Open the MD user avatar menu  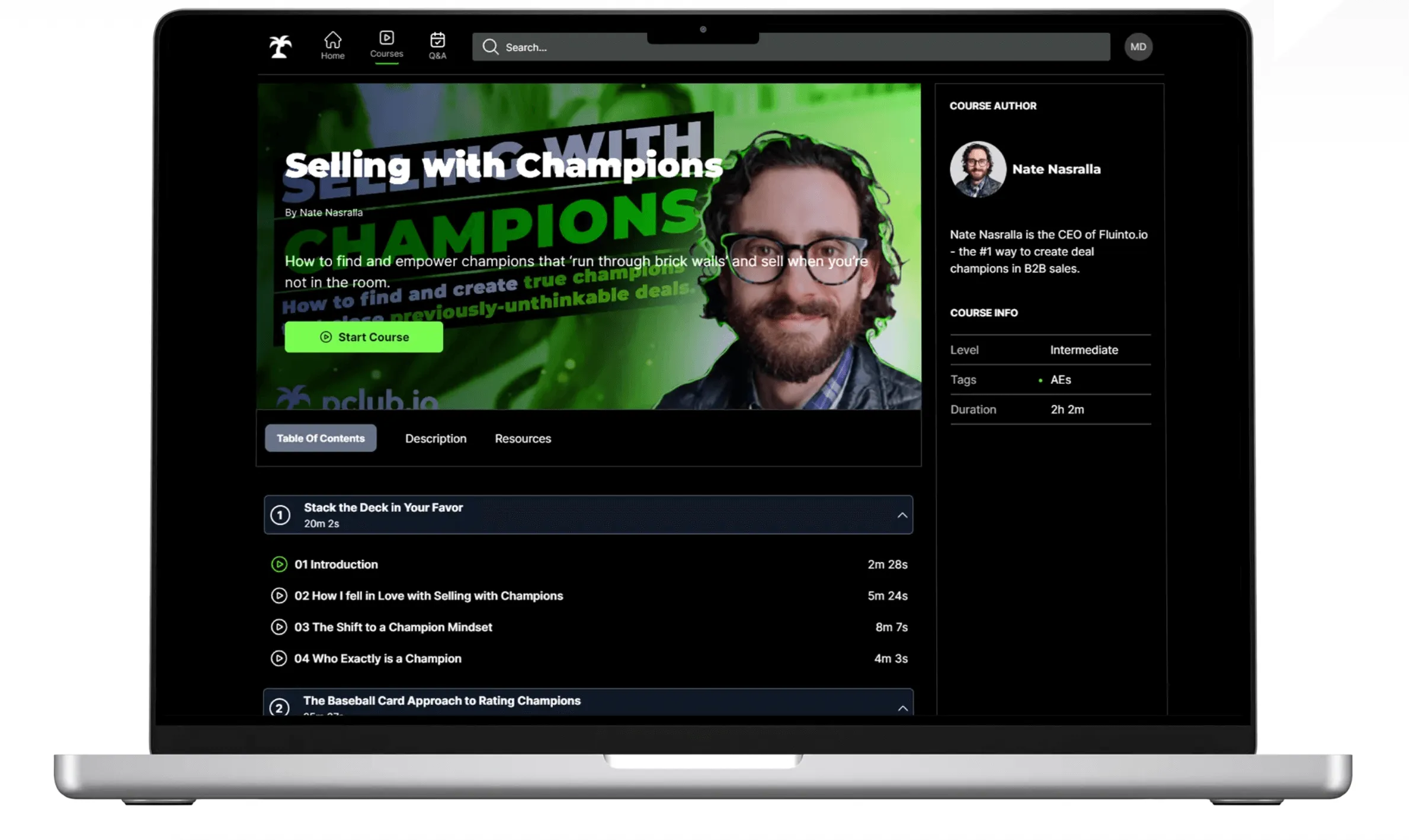tap(1138, 47)
